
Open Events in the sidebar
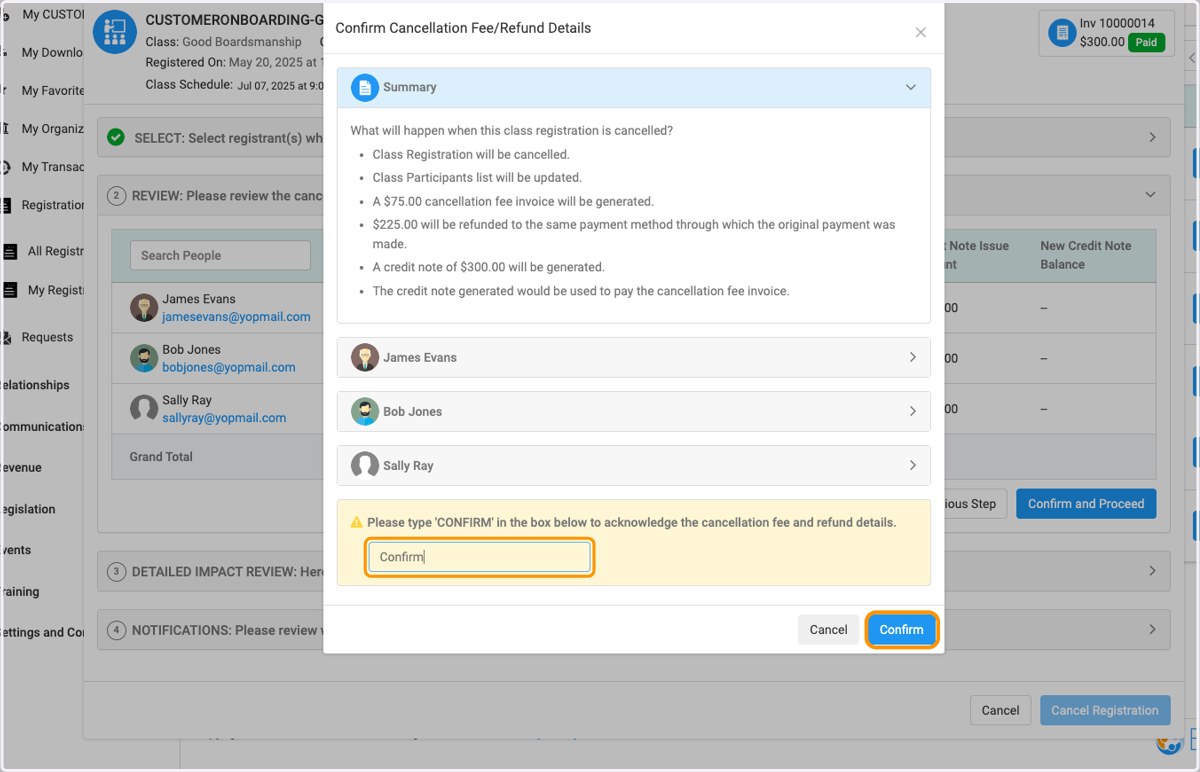coord(16,550)
